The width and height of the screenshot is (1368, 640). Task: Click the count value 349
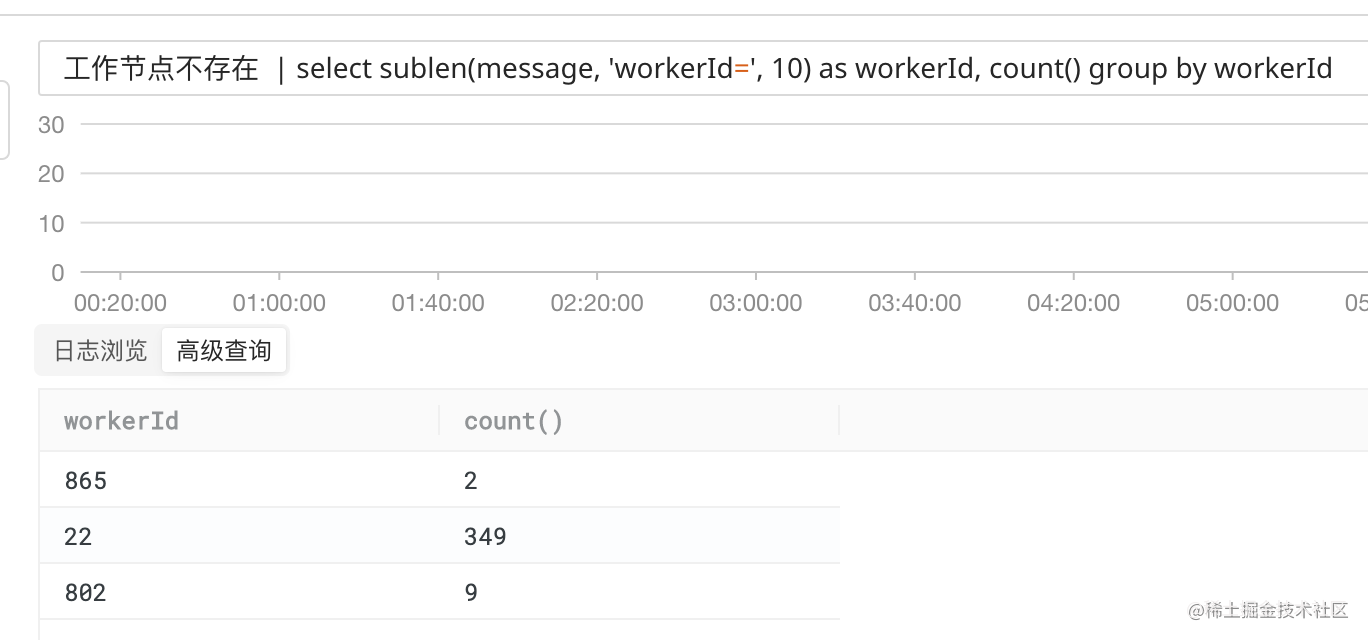tap(485, 537)
